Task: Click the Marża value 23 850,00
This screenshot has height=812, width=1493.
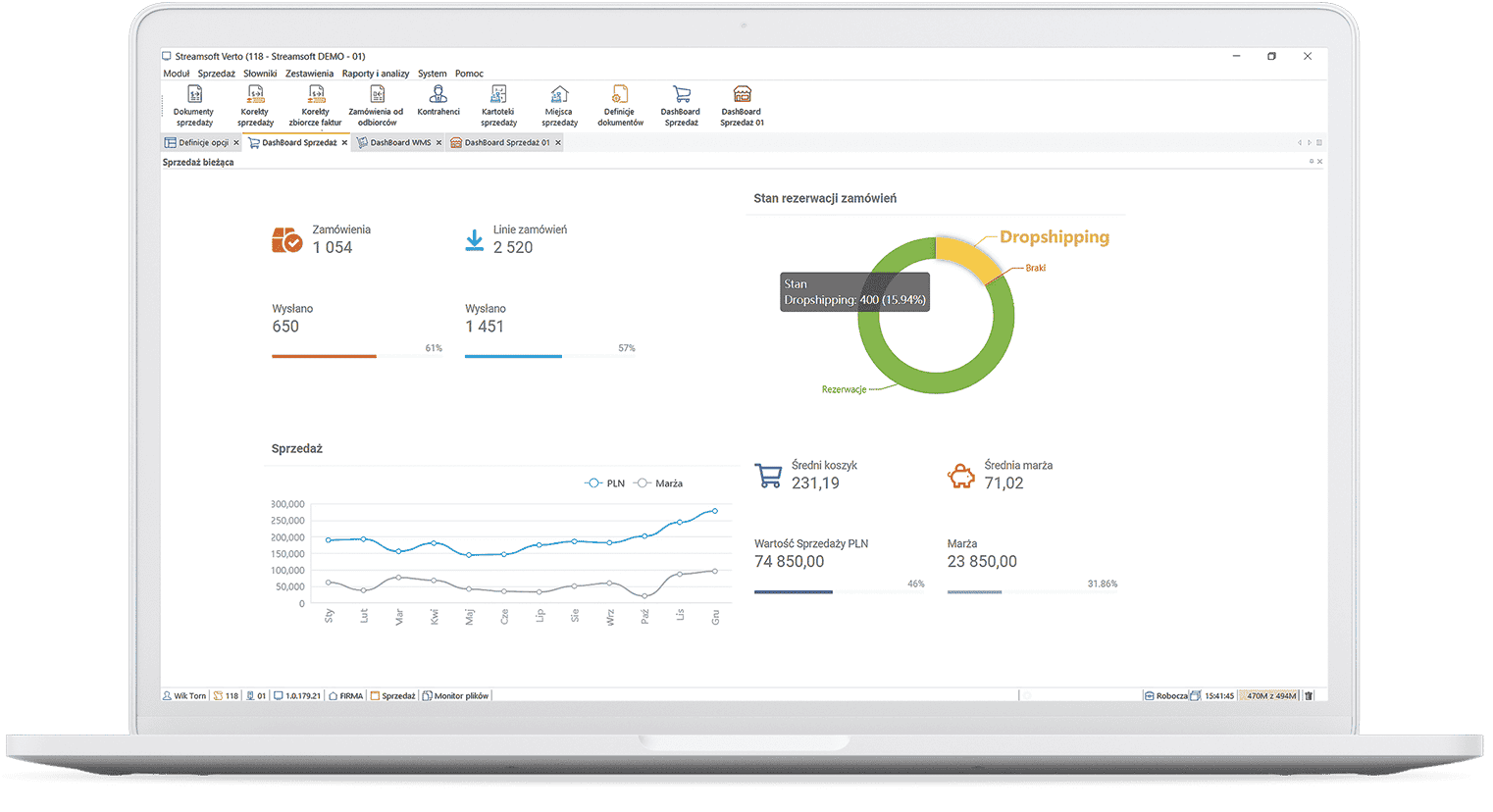Action: pos(982,562)
